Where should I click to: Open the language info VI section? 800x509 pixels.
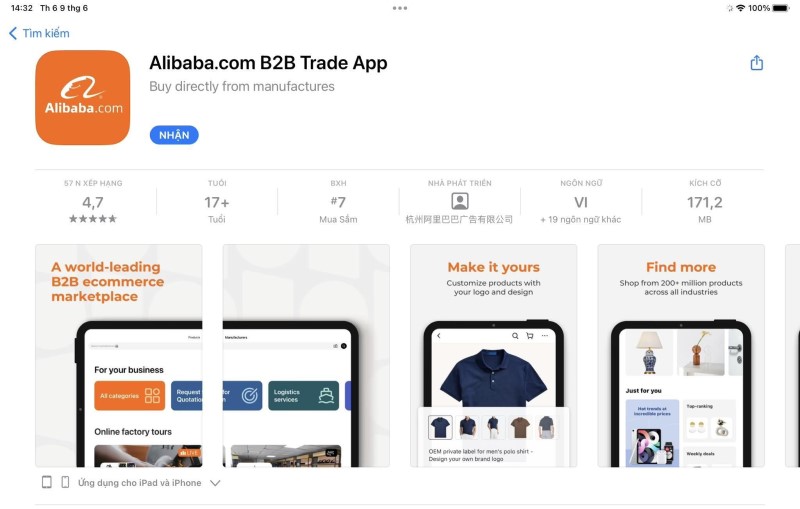(x=581, y=202)
